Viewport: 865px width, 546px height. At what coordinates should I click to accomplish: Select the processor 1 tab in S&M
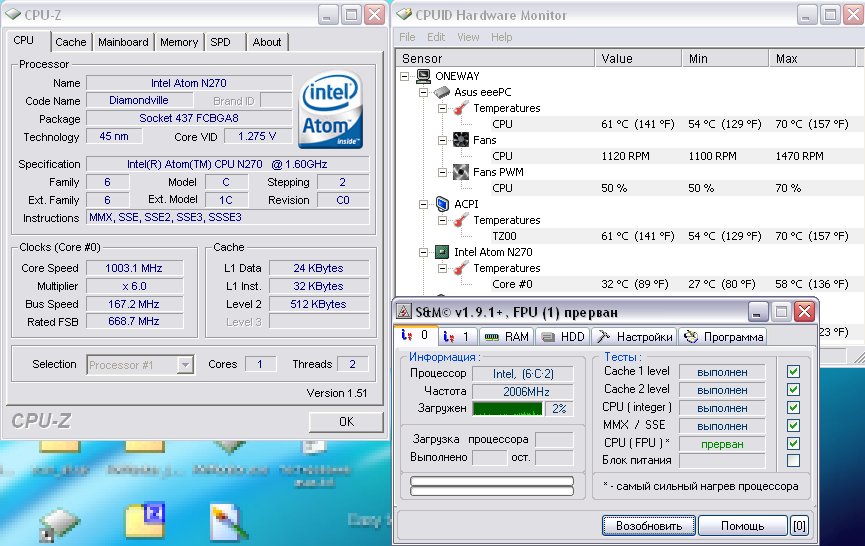pyautogui.click(x=457, y=336)
